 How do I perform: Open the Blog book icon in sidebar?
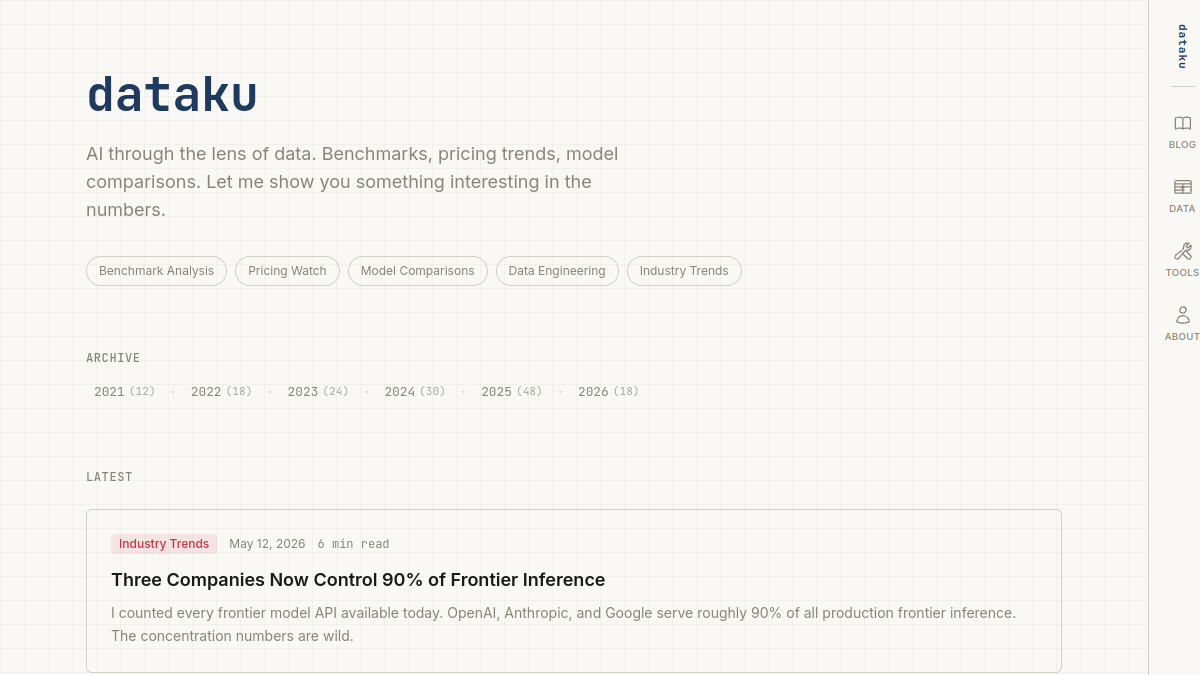1182,123
